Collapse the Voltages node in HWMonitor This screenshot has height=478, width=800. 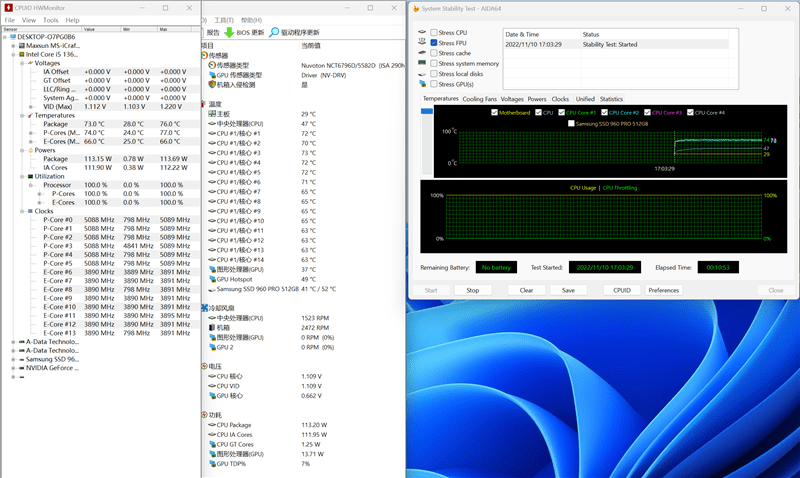point(22,63)
